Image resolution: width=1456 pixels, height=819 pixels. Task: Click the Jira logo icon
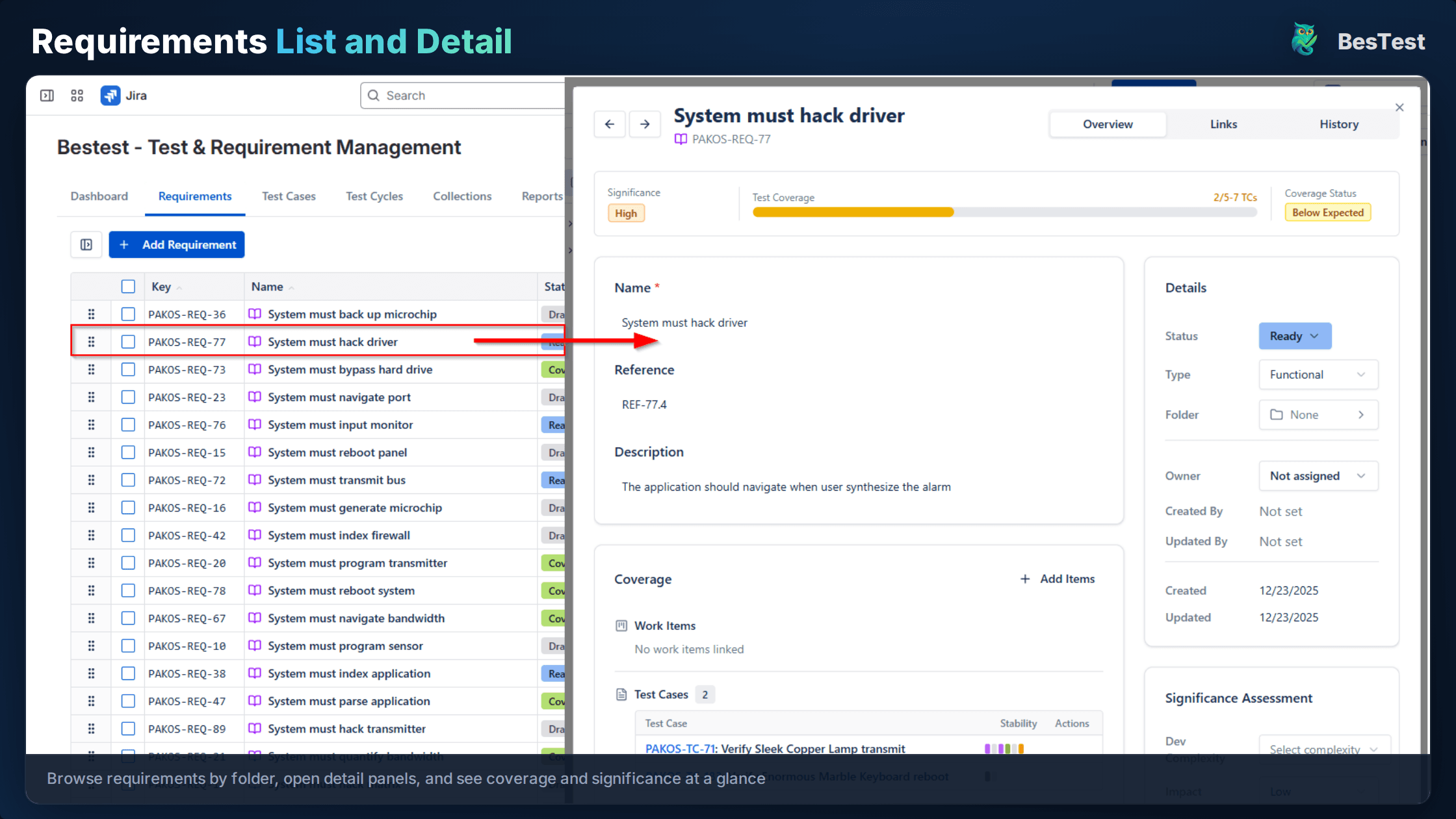[x=110, y=96]
